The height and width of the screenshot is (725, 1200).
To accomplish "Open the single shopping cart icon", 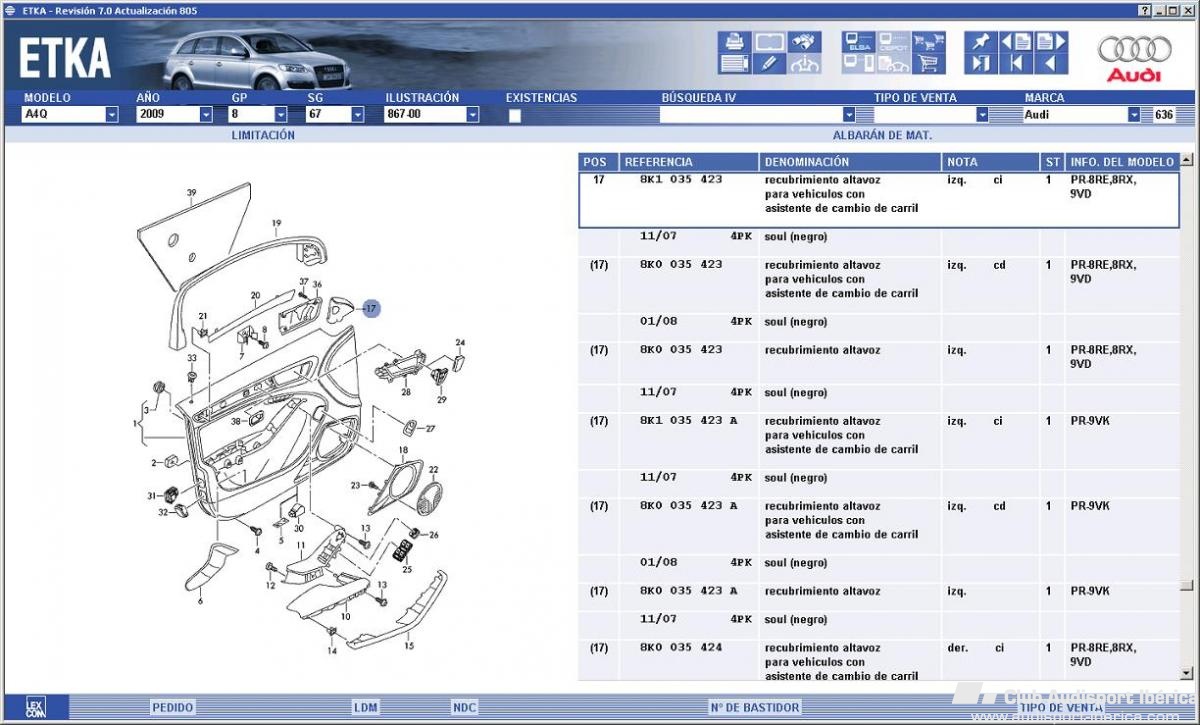I will pos(929,63).
